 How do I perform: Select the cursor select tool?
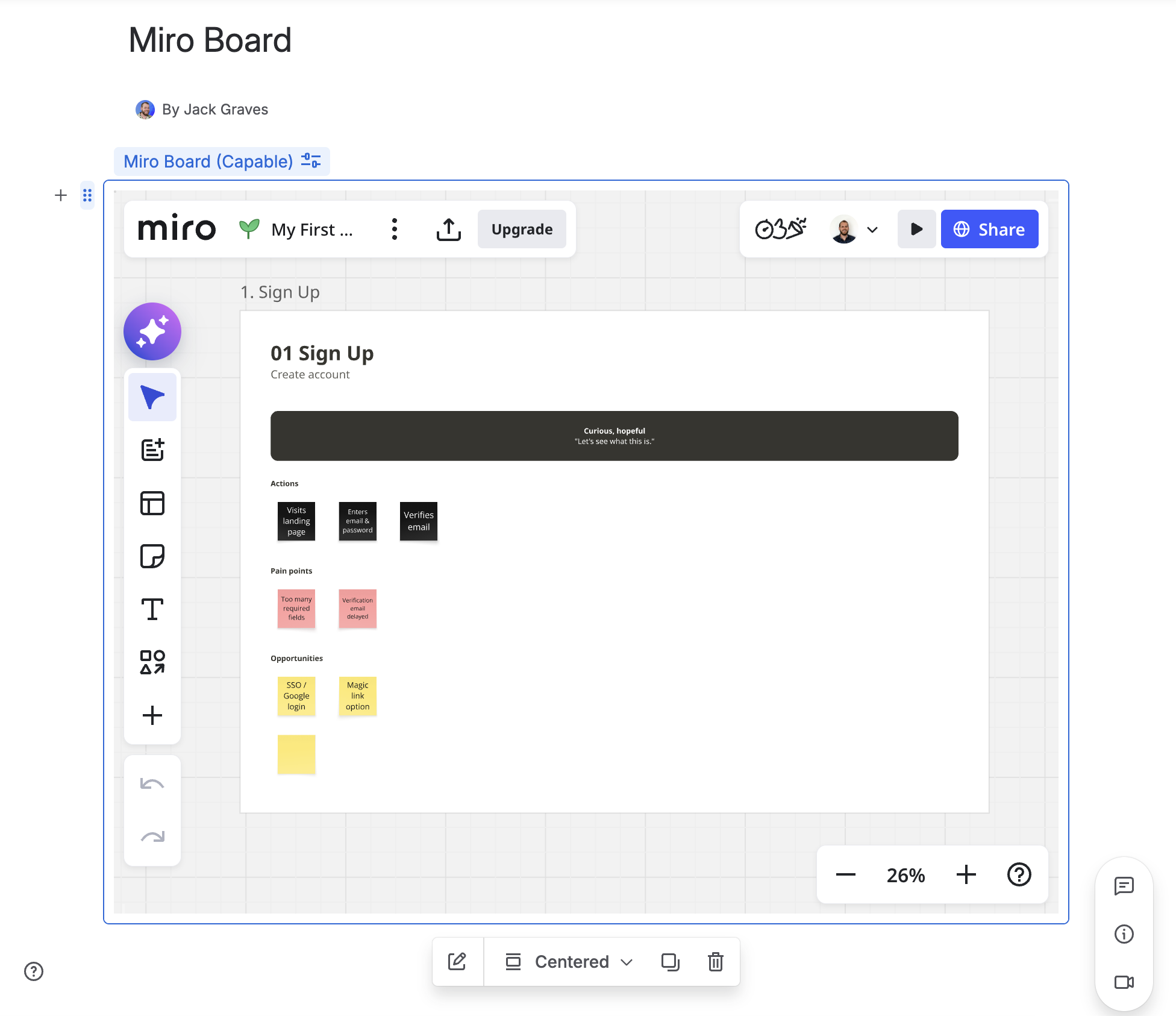point(152,397)
